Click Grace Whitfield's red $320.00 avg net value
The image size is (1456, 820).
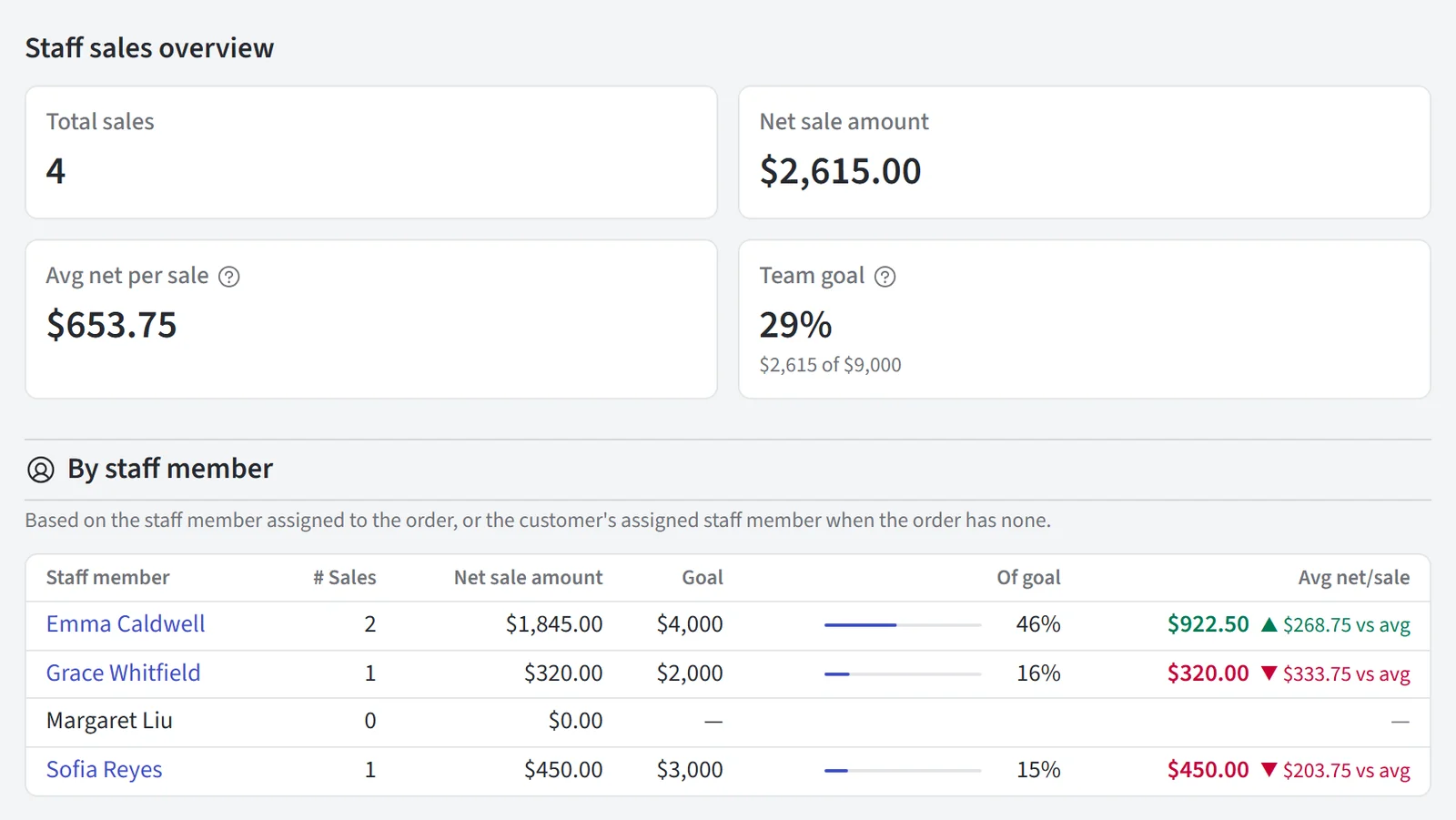(1208, 673)
